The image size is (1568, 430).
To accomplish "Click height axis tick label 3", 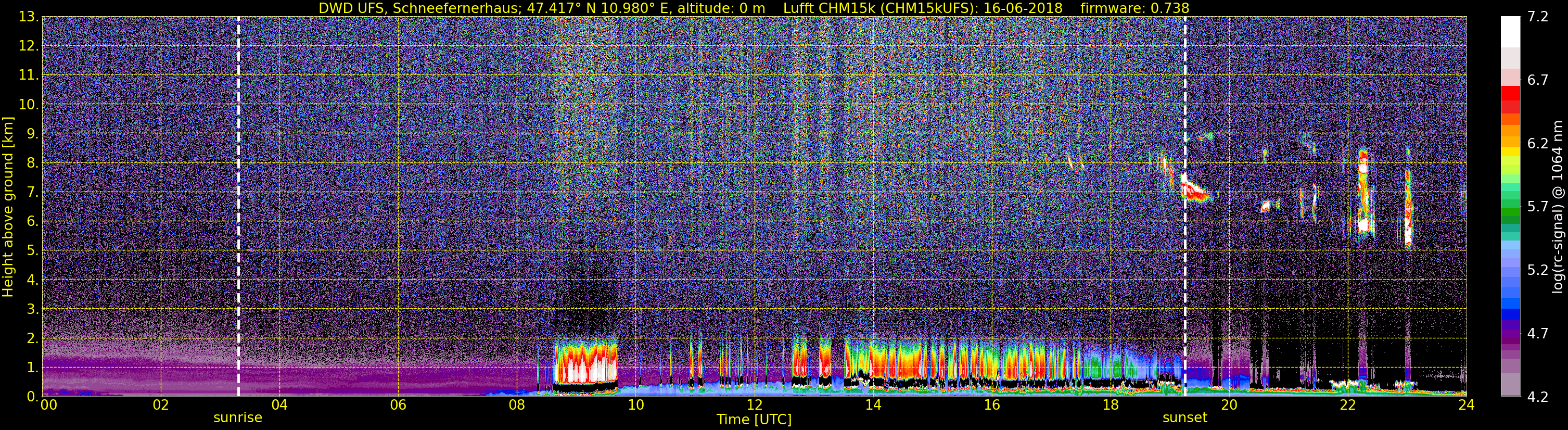I will tap(33, 309).
